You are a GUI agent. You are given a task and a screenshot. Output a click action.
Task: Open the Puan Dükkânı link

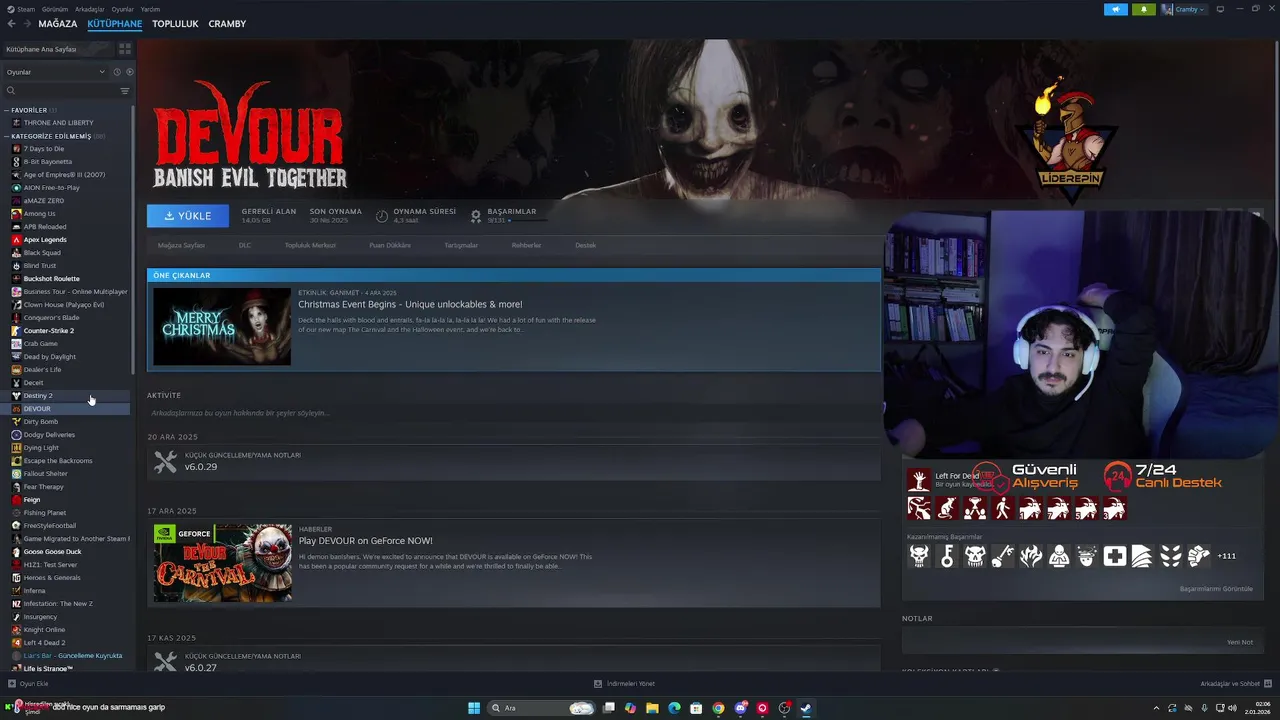point(390,245)
